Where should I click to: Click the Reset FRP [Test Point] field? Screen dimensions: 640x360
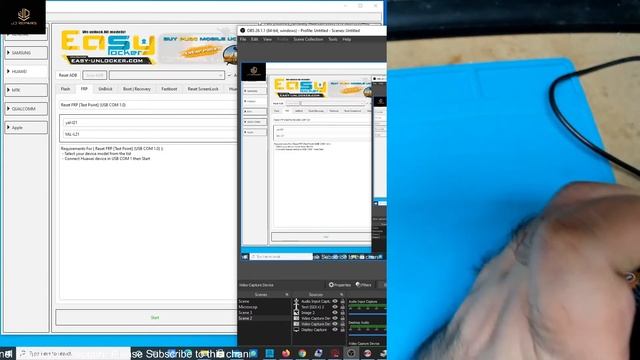click(148, 105)
